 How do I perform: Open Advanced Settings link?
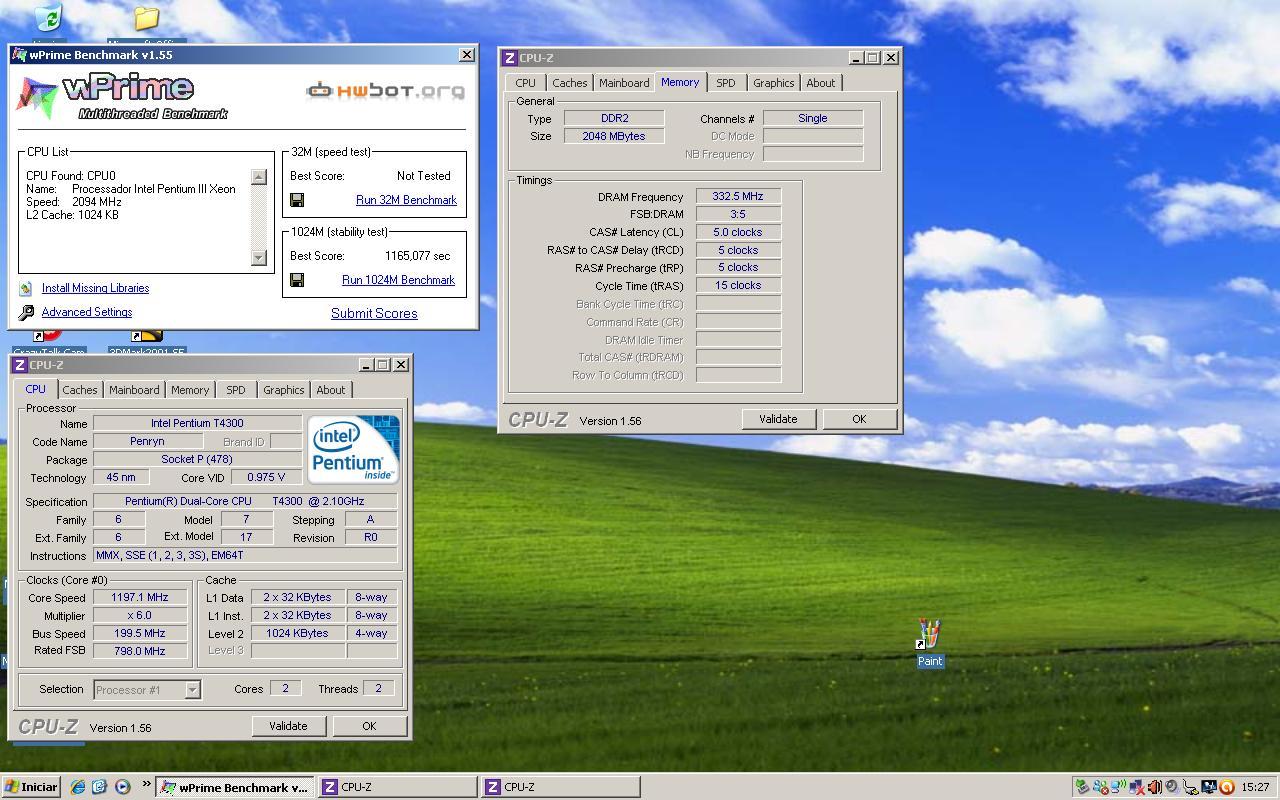(87, 312)
